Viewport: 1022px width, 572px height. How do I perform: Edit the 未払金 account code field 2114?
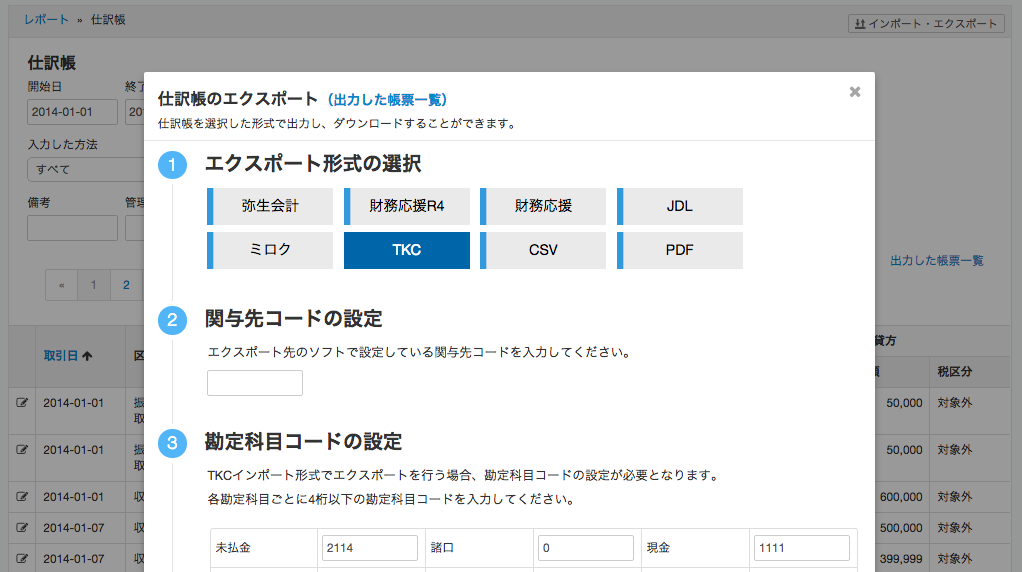370,548
